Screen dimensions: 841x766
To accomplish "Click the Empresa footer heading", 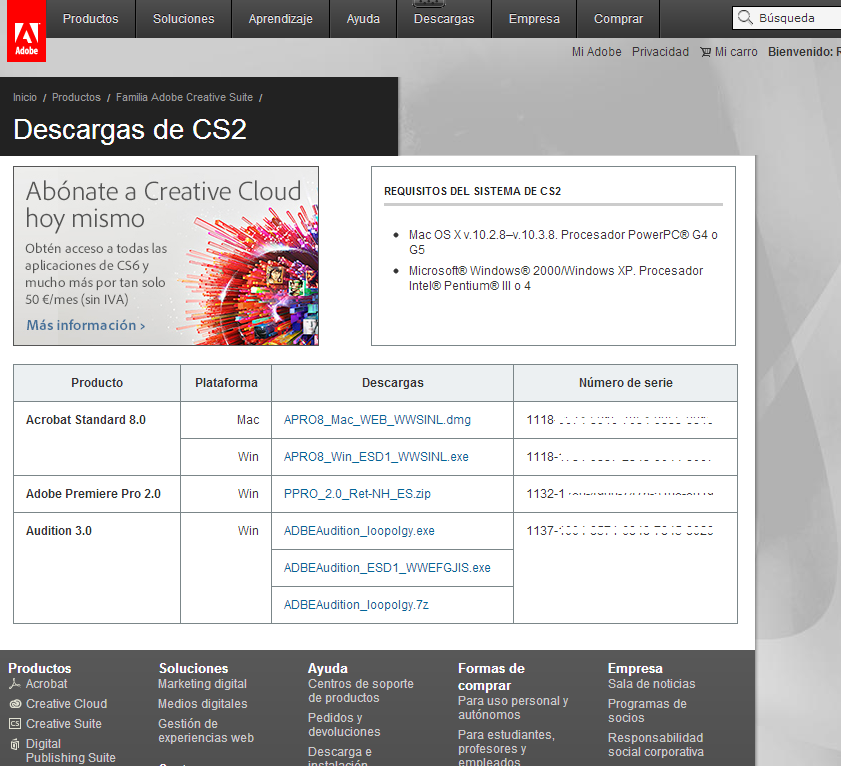I will click(635, 668).
